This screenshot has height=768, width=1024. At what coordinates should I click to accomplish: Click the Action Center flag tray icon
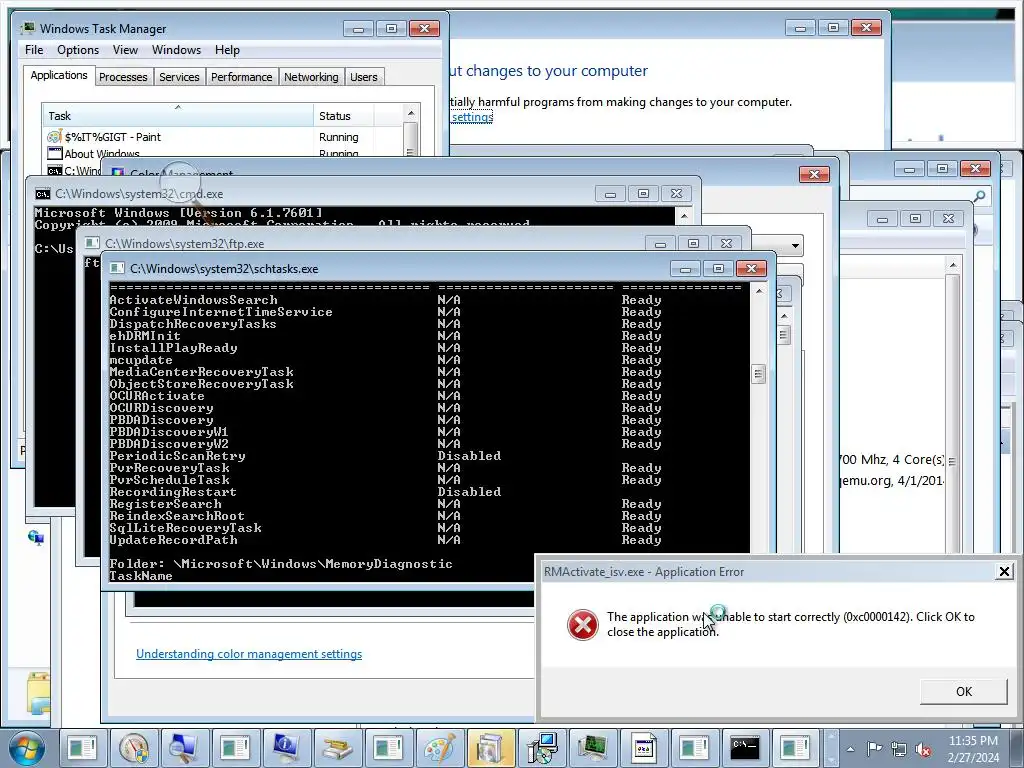tap(874, 748)
